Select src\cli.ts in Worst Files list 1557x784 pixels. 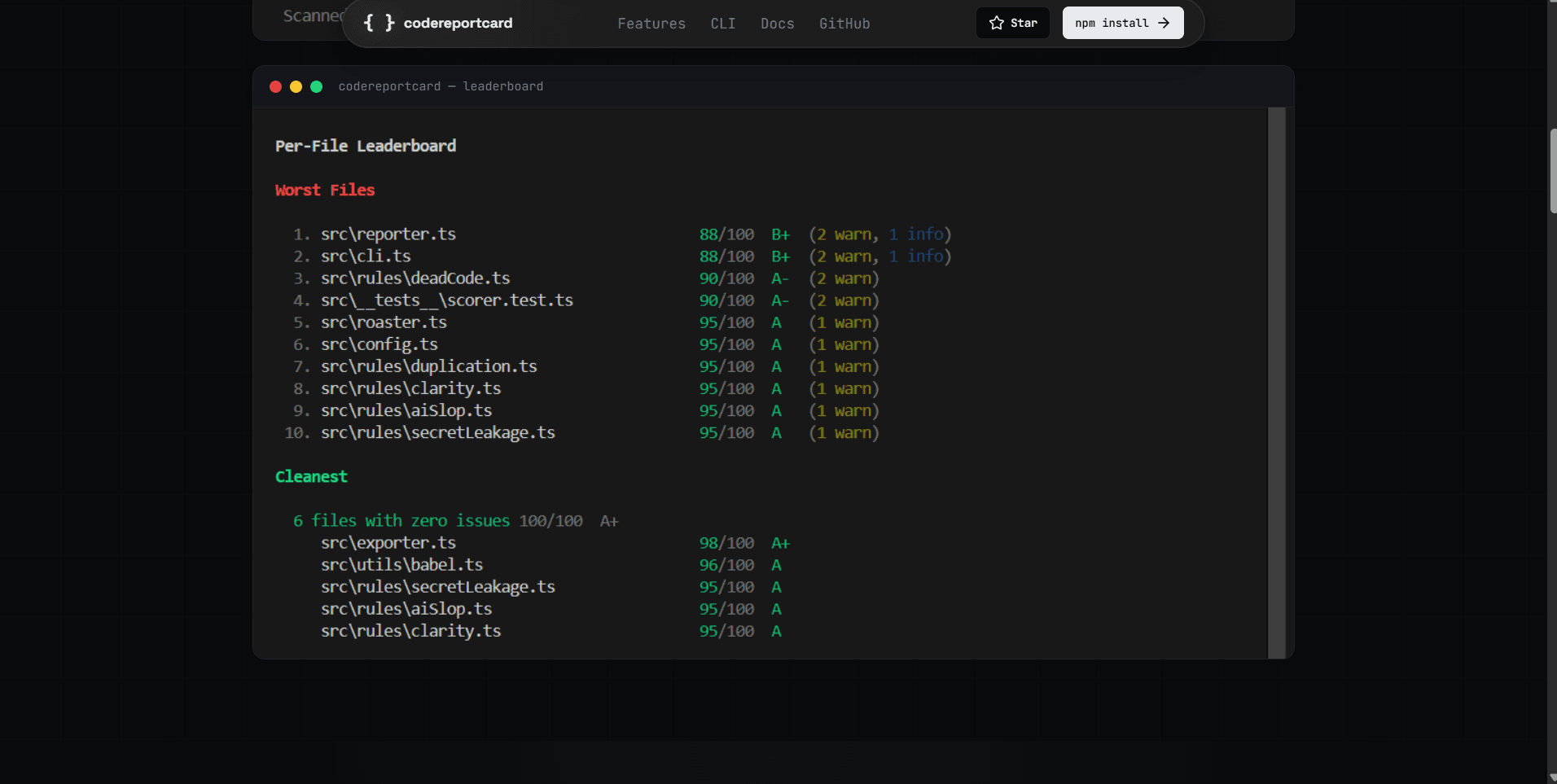coord(366,256)
